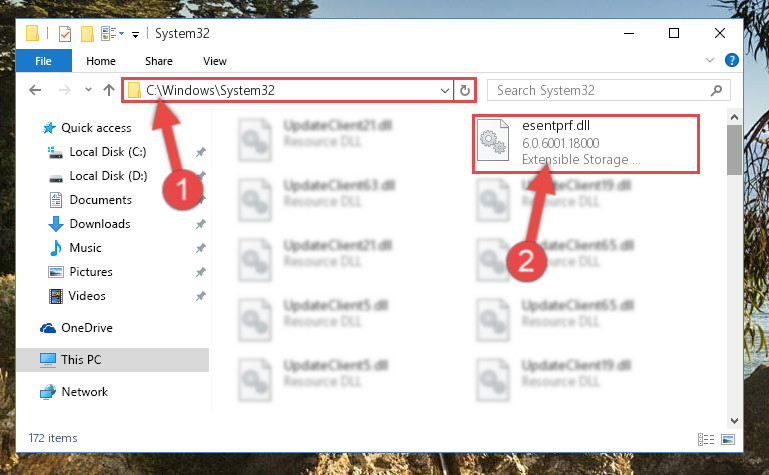This screenshot has height=475, width=769.
Task: Toggle pin beside Pictures folder
Action: tap(201, 272)
